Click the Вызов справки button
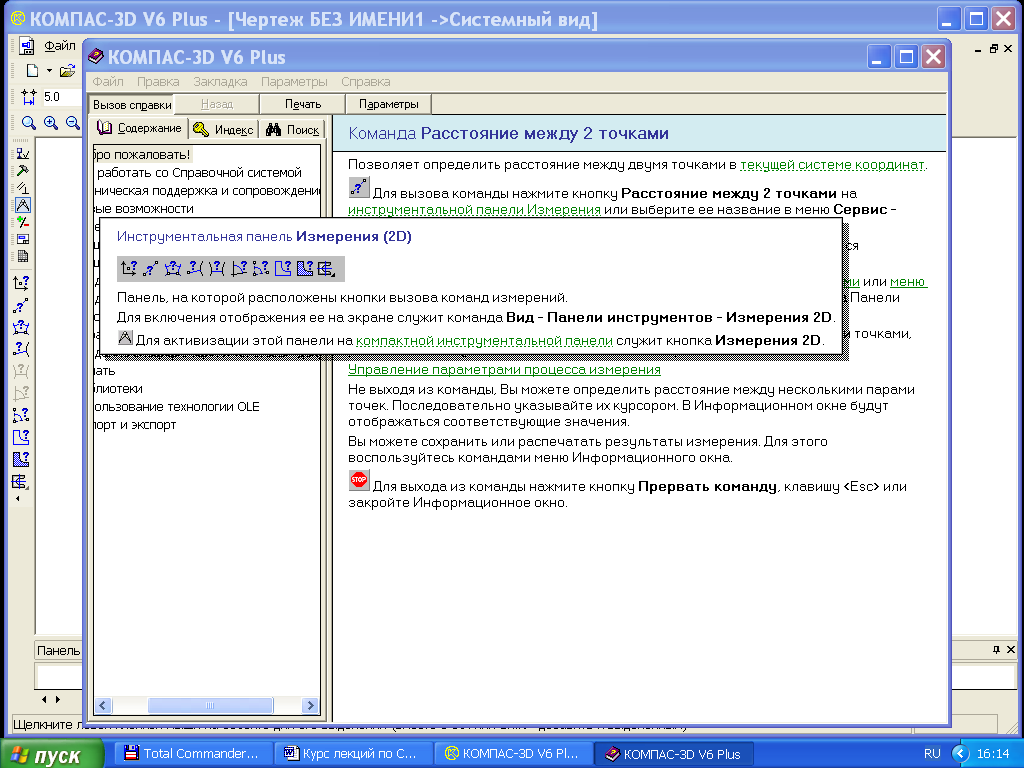The height and width of the screenshot is (768, 1024). [x=132, y=104]
